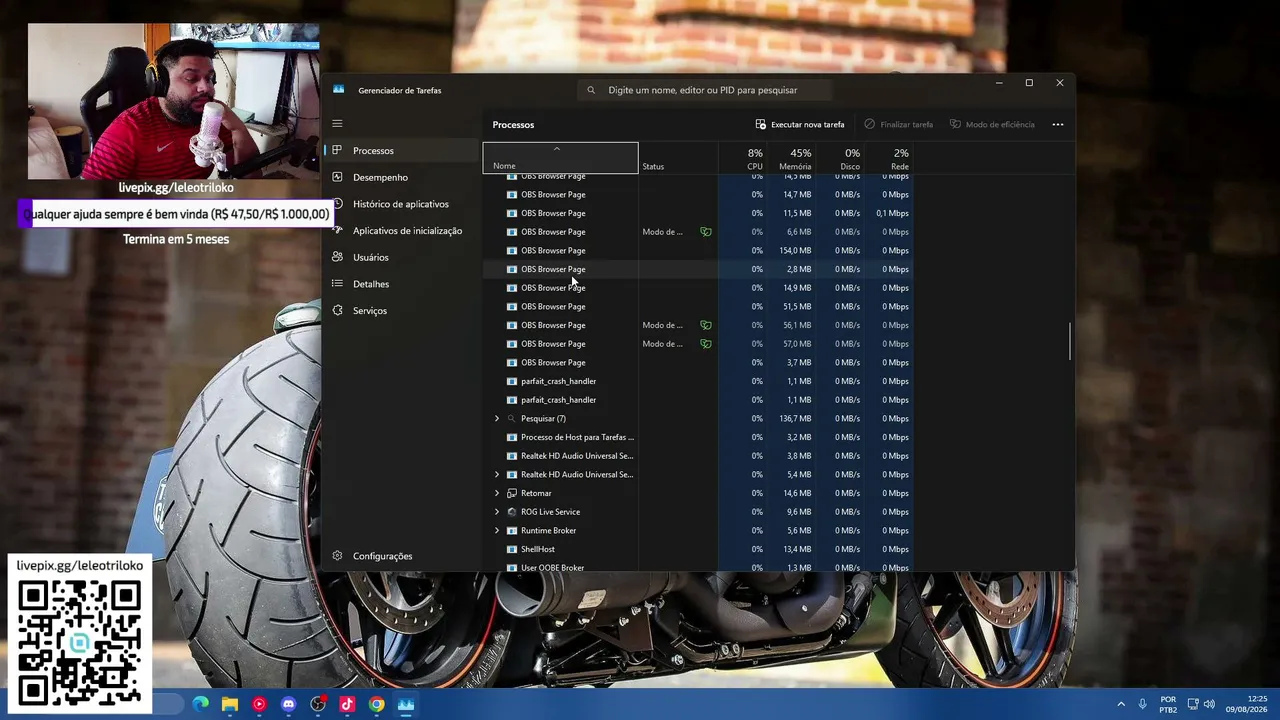Screen dimensions: 1280x720
Task: Open Aplicativos de inicialização tab
Action: (x=402, y=231)
